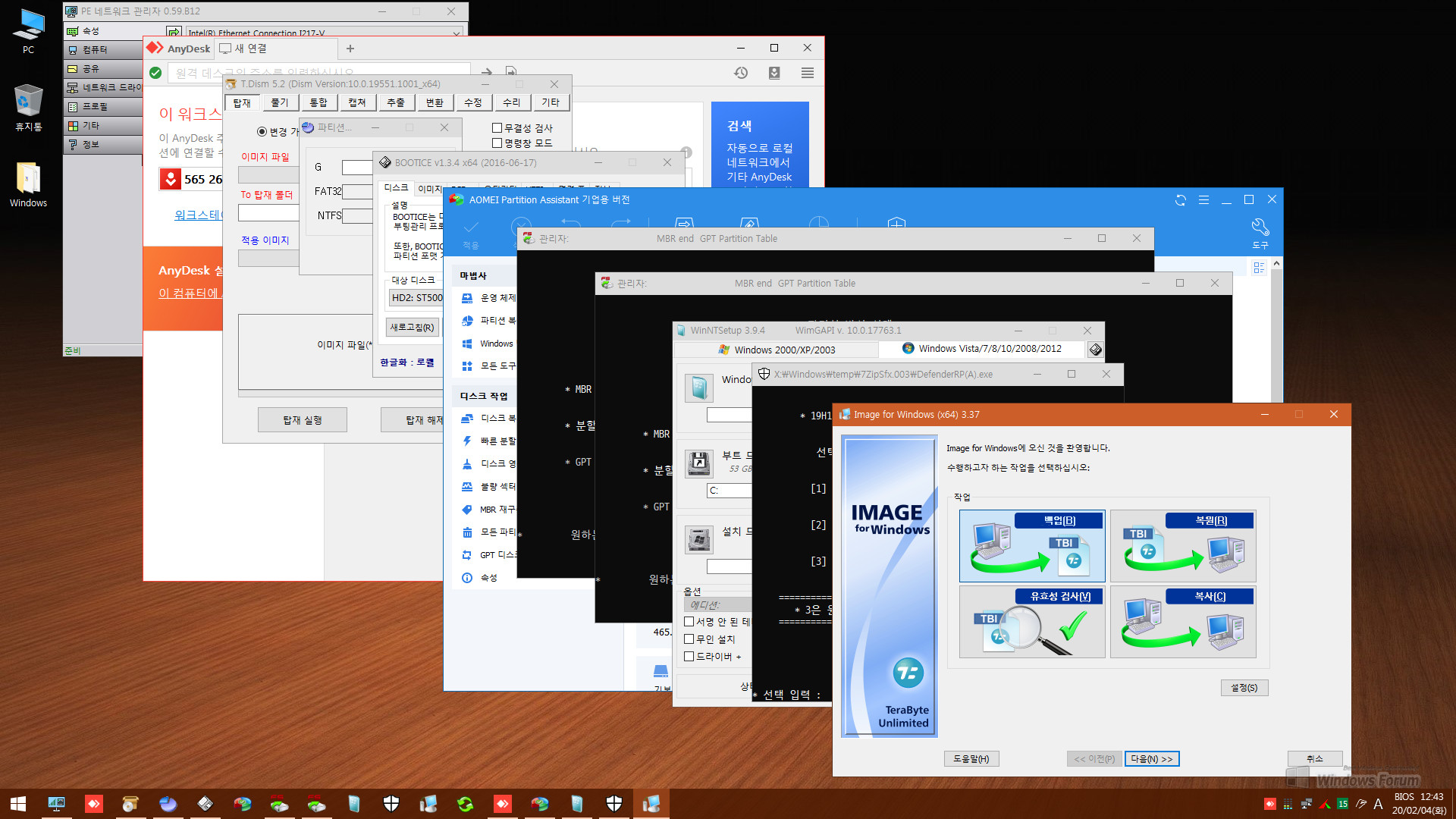Expand the Intel Ethernet adapter dropdown
This screenshot has width=1456, height=819.
pyautogui.click(x=457, y=33)
